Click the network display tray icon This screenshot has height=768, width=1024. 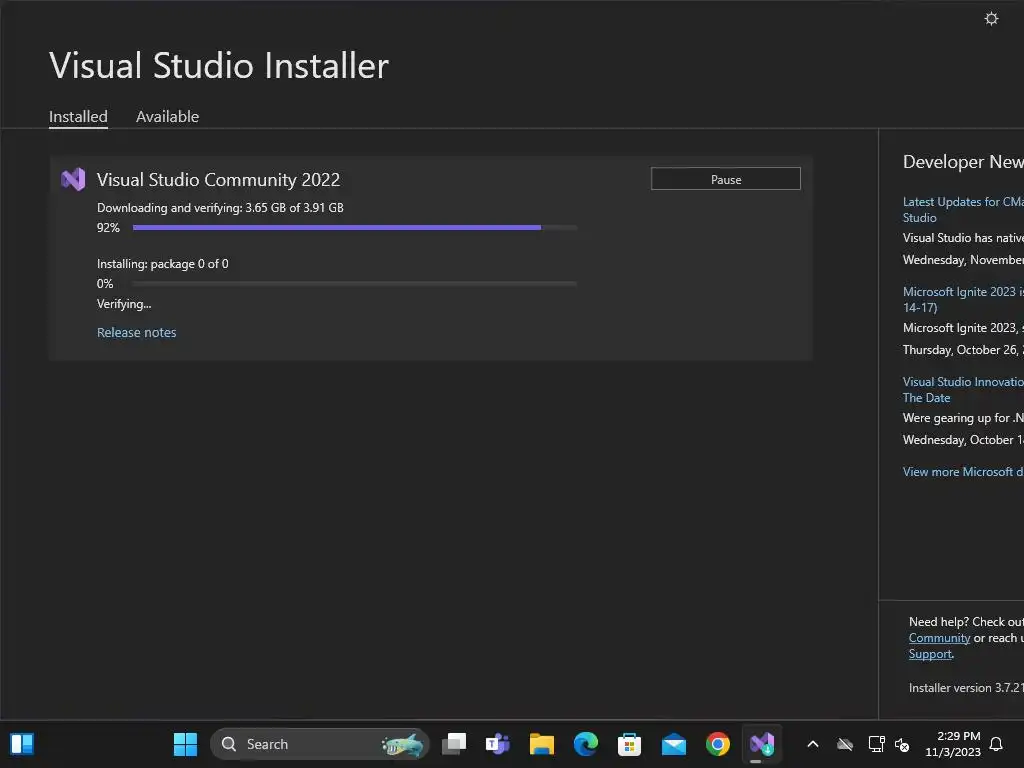[x=876, y=744]
